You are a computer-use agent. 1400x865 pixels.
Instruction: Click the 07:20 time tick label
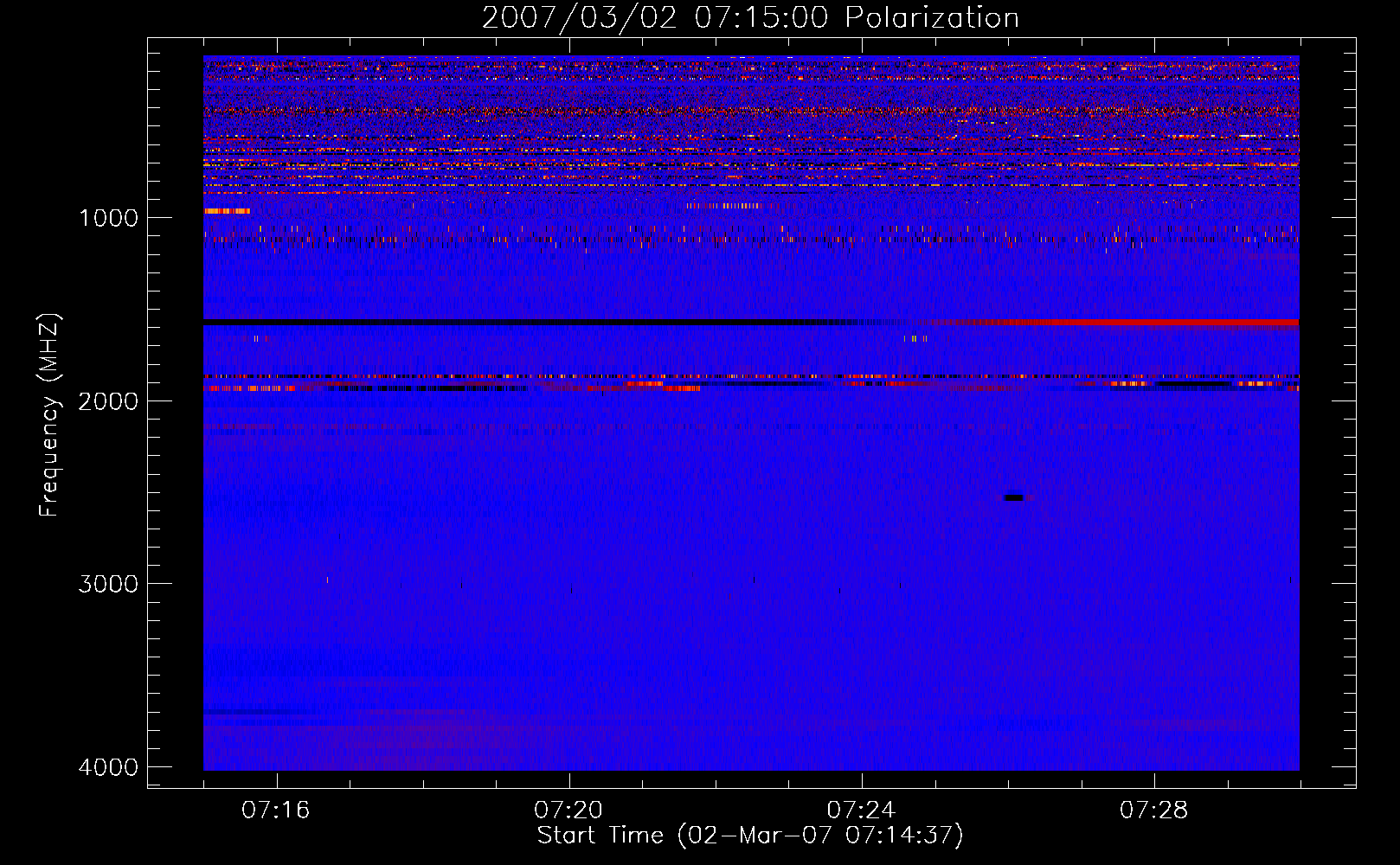(569, 810)
